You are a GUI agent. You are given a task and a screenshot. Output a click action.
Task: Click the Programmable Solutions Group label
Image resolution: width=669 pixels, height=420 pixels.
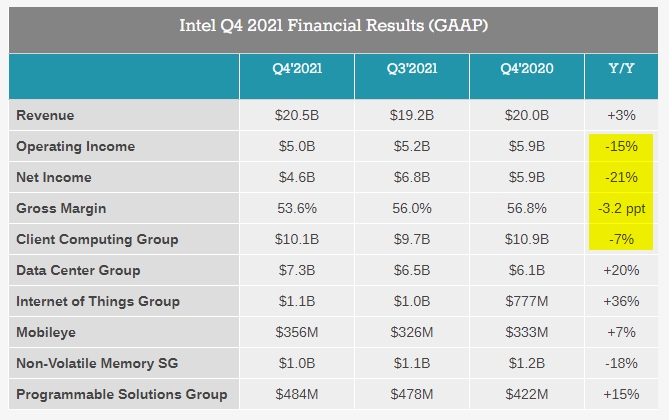pyautogui.click(x=122, y=394)
